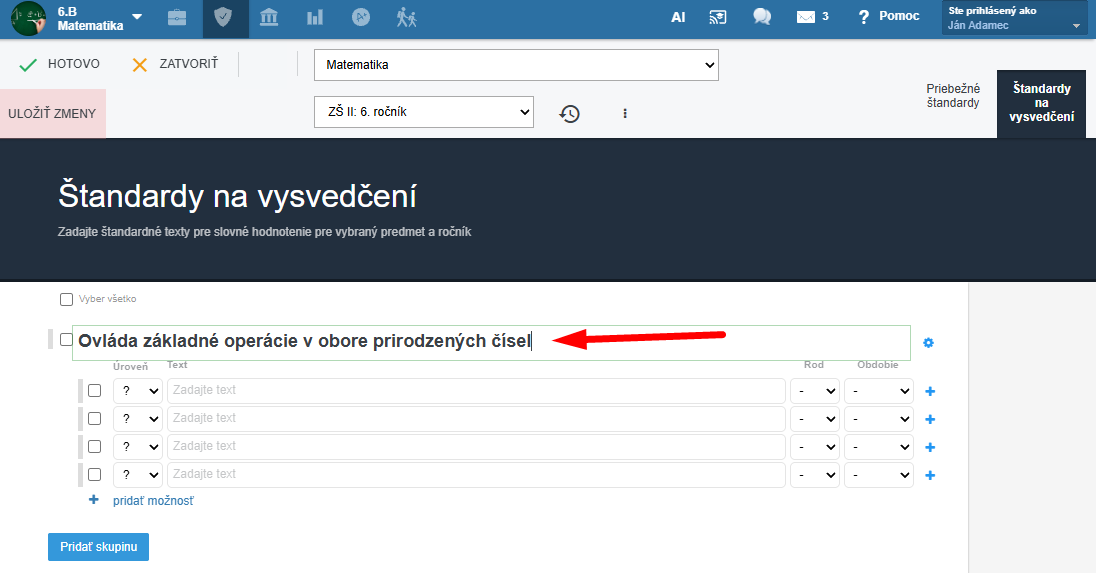Open the three-dot more options menu

(x=625, y=113)
